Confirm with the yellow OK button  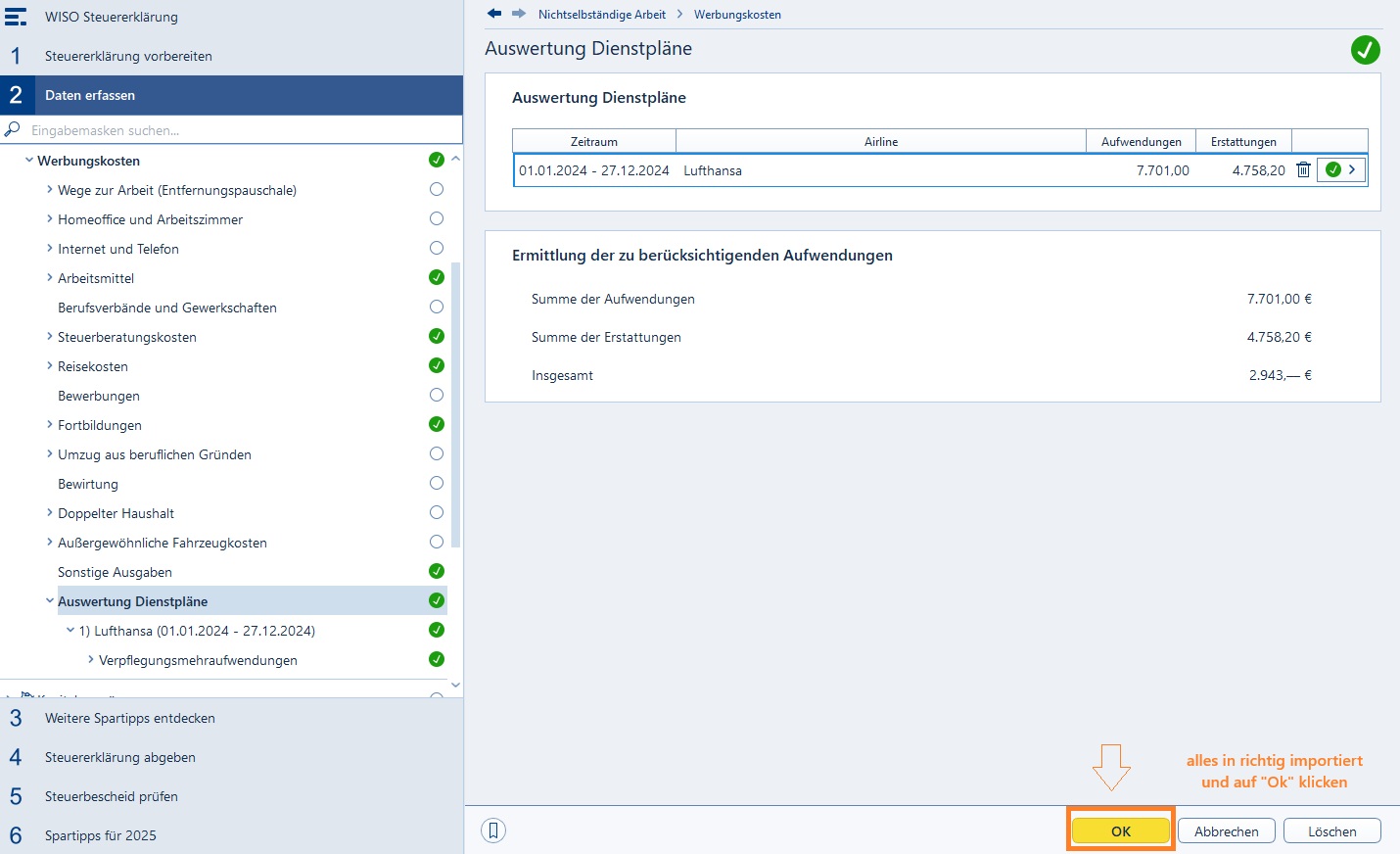pyautogui.click(x=1121, y=830)
